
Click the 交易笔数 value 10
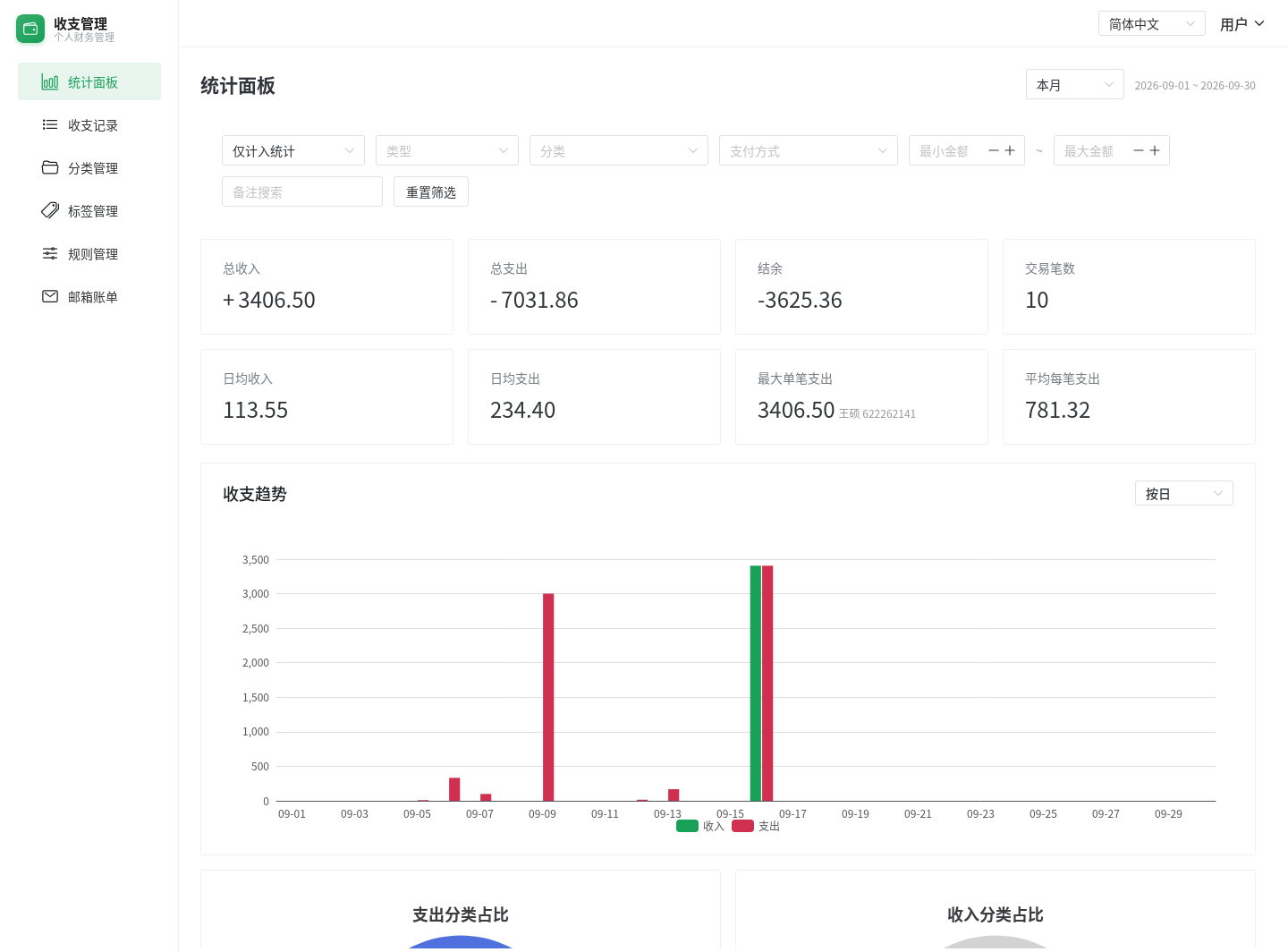pos(1037,300)
